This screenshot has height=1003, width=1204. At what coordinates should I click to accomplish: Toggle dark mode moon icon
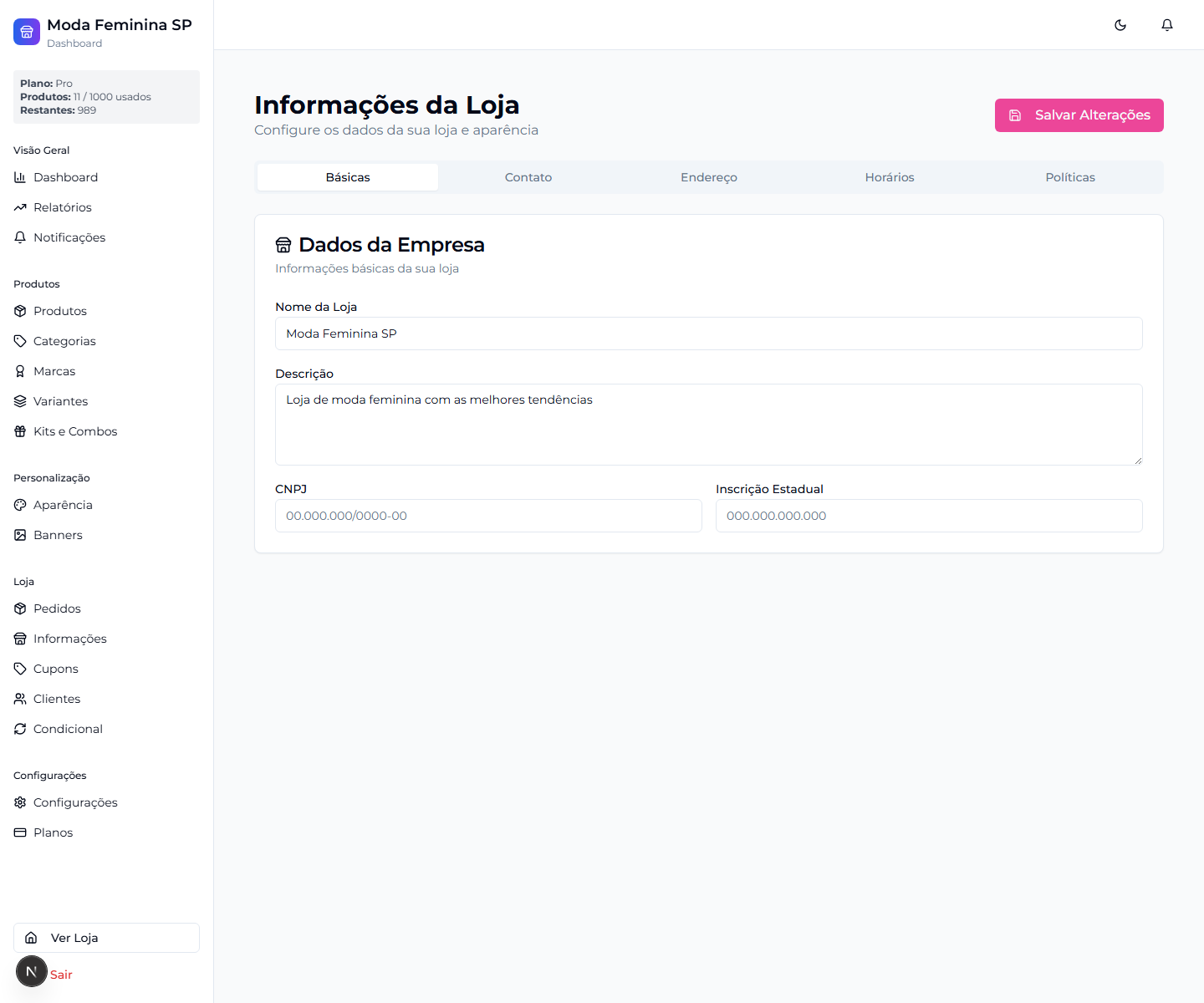click(1120, 25)
